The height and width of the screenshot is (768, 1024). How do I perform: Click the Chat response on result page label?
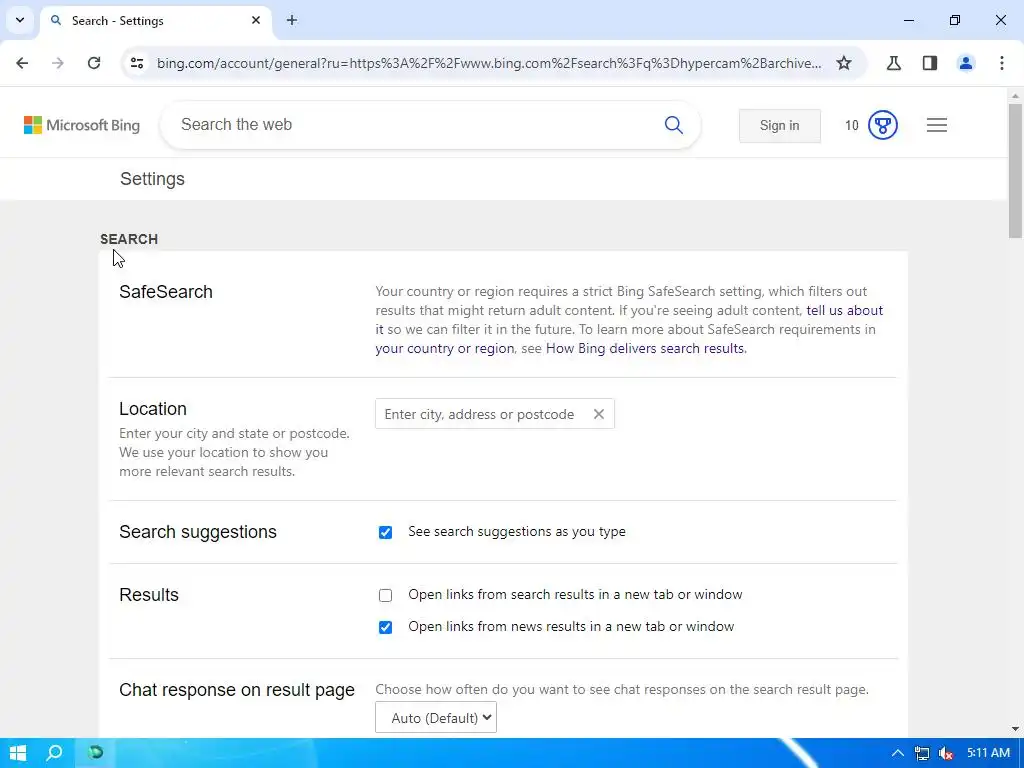pyautogui.click(x=237, y=690)
